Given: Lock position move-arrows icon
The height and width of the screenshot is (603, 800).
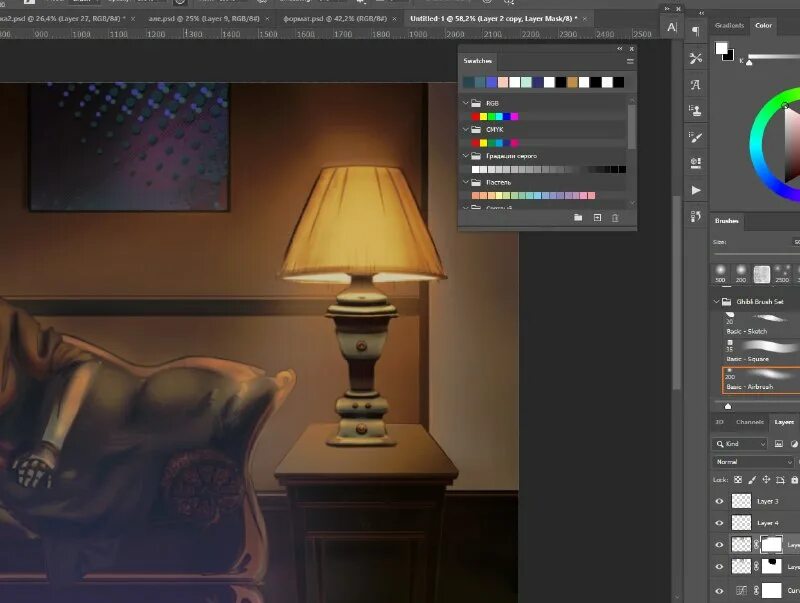Looking at the screenshot, I should coord(766,480).
